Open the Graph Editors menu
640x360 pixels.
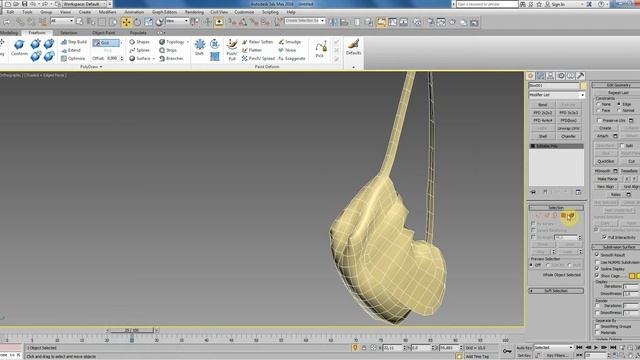(164, 12)
